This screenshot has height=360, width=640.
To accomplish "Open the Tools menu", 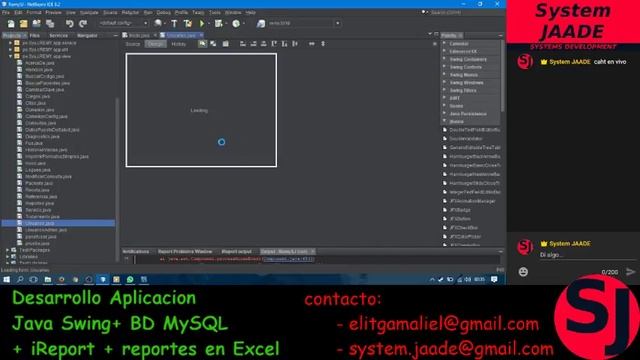I will click(215, 13).
